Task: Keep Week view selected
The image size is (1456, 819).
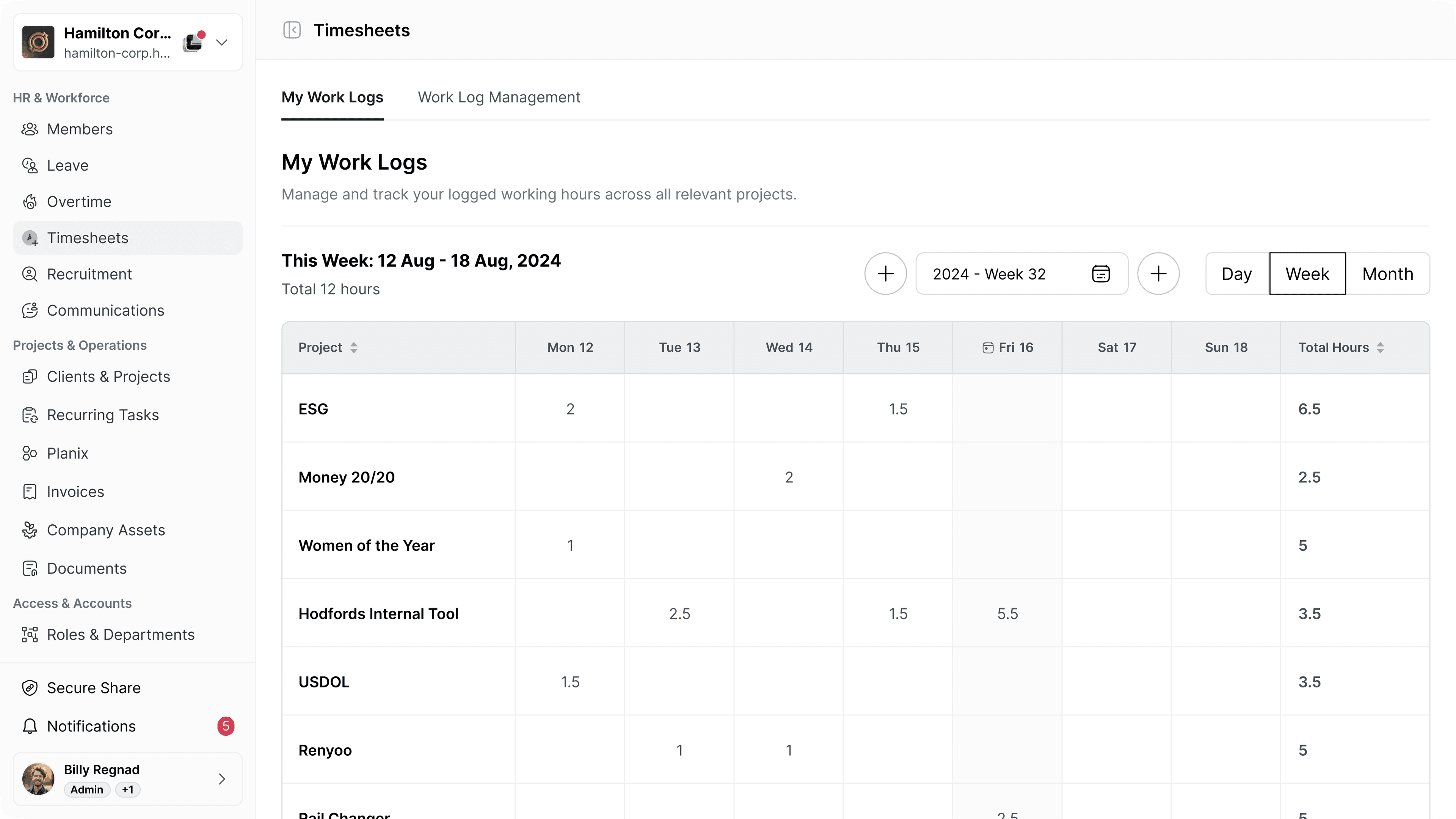Action: tap(1307, 274)
